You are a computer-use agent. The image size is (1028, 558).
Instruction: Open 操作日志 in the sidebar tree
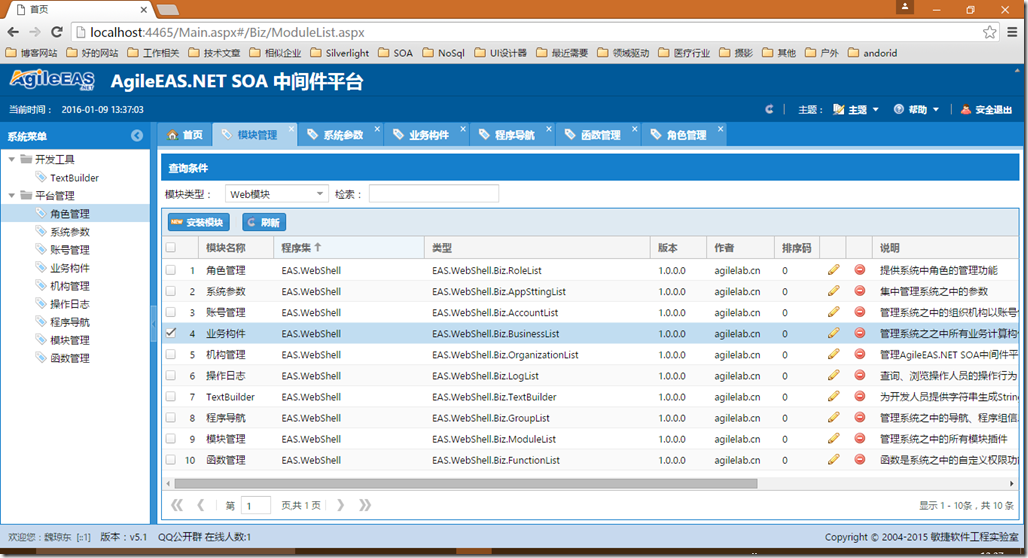(69, 304)
